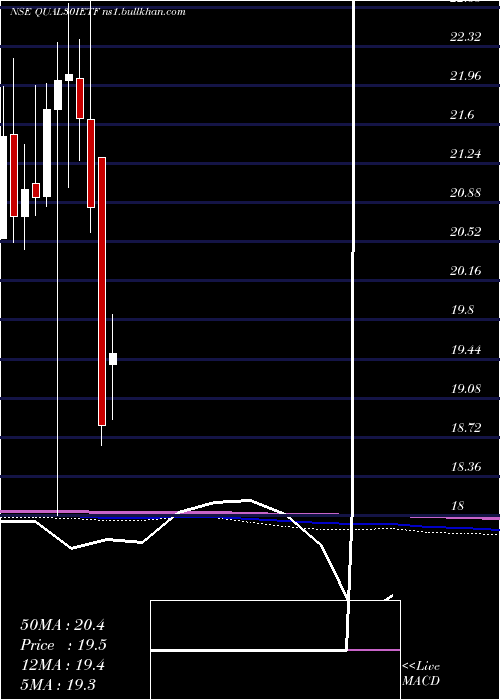The height and width of the screenshot is (700, 500).
Task: Click the NSE QUAL30IETF chart title text
Action: [97, 12]
